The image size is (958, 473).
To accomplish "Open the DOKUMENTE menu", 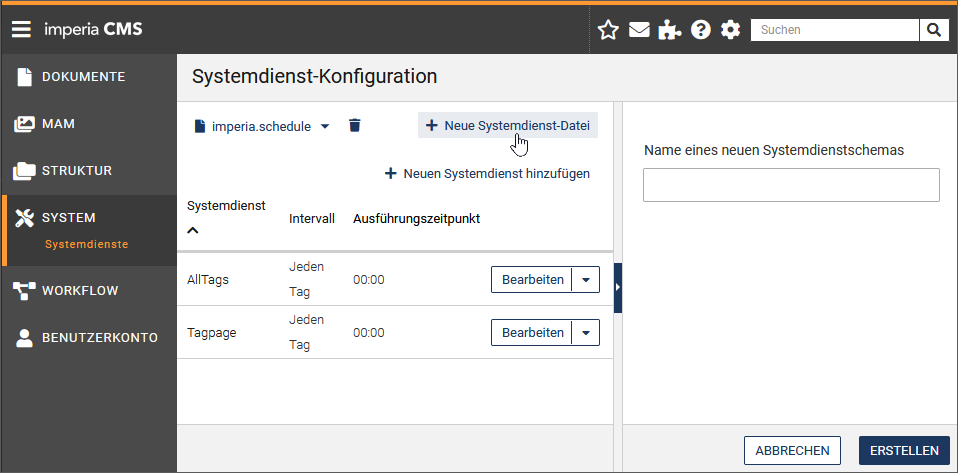I will point(84,77).
